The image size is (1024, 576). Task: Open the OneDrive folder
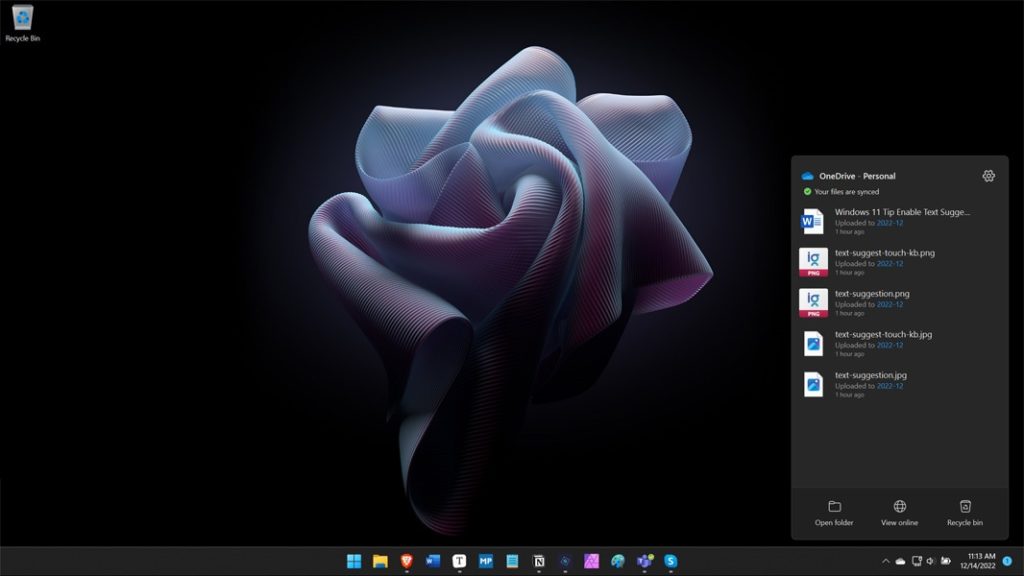tap(834, 513)
